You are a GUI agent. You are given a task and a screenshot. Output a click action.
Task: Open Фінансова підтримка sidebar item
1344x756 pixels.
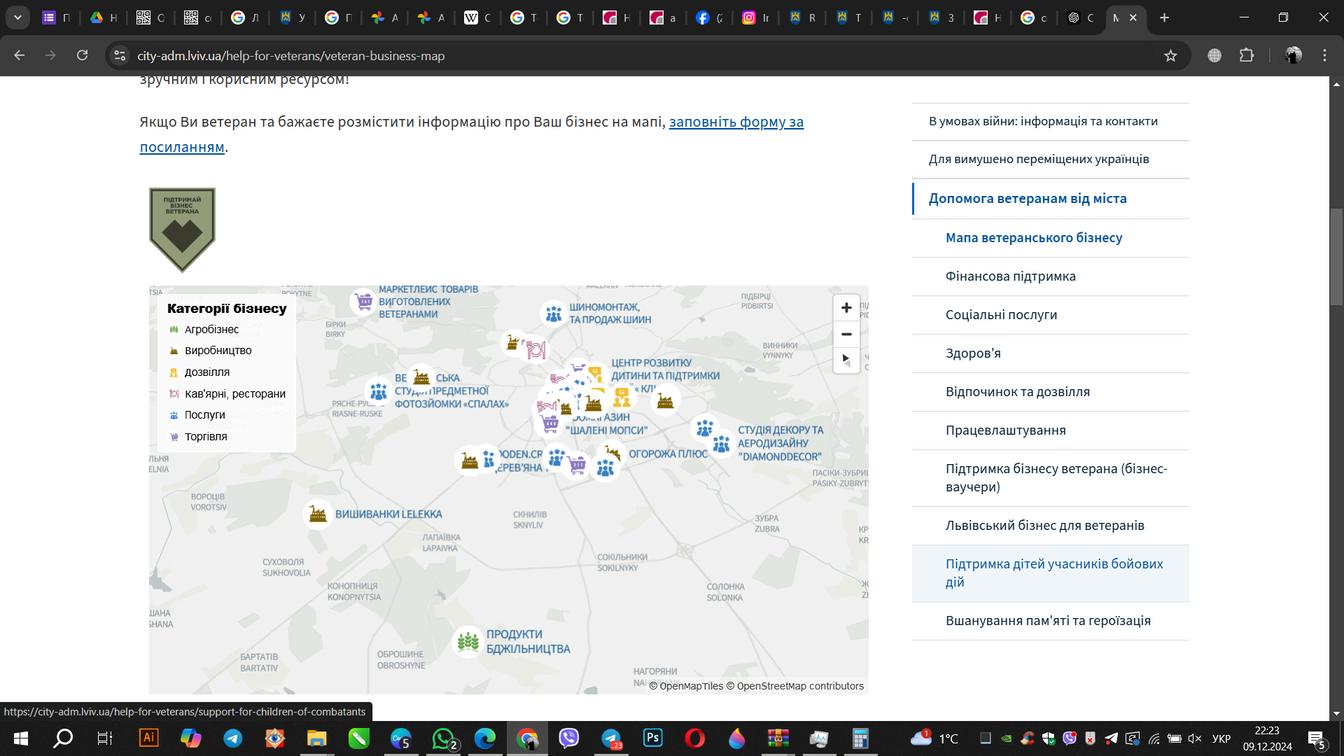pyautogui.click(x=1010, y=276)
